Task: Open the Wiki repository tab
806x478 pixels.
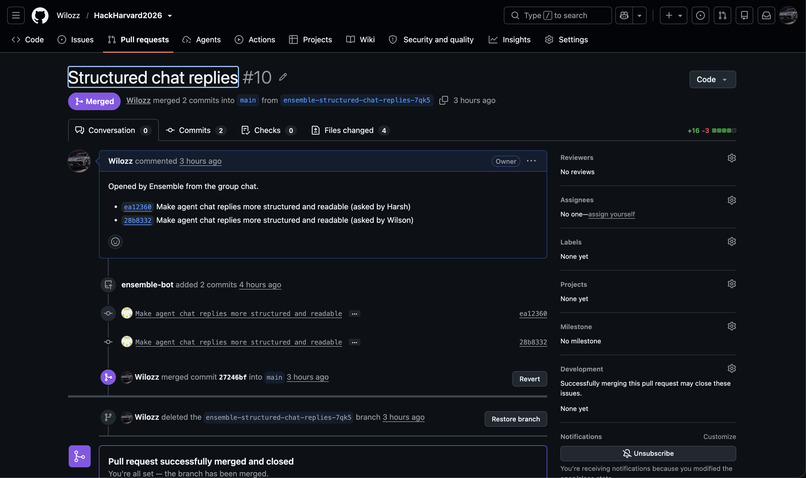Action: point(360,40)
